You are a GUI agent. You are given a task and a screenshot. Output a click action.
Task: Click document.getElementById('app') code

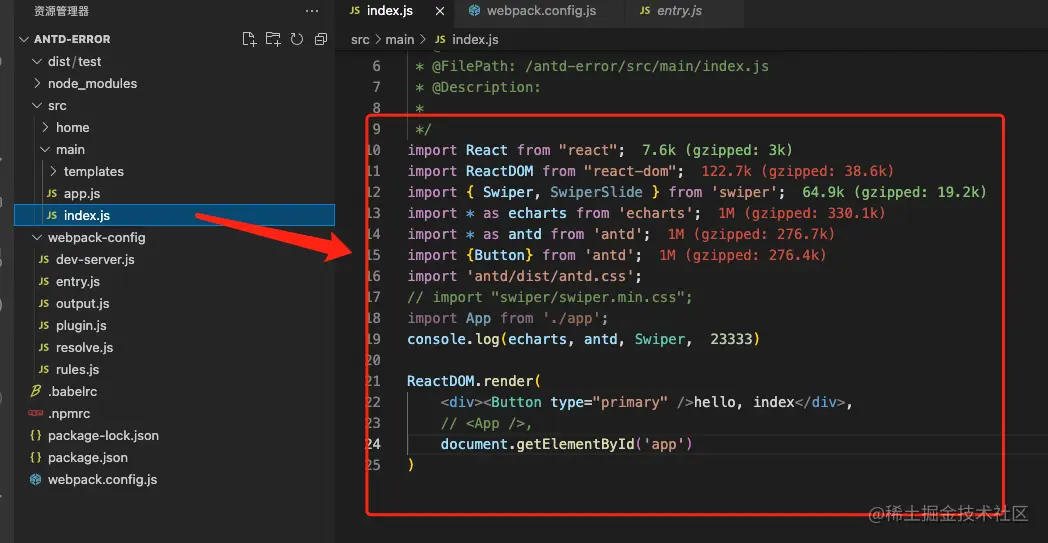[566, 444]
